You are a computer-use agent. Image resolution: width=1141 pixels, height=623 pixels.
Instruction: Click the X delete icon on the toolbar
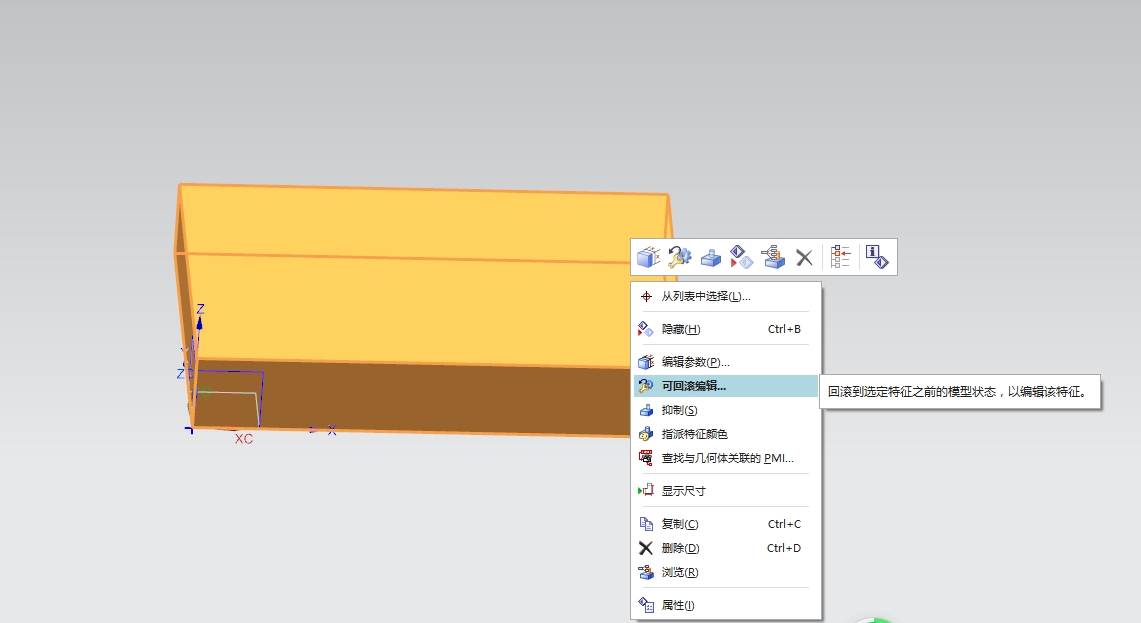pos(804,257)
